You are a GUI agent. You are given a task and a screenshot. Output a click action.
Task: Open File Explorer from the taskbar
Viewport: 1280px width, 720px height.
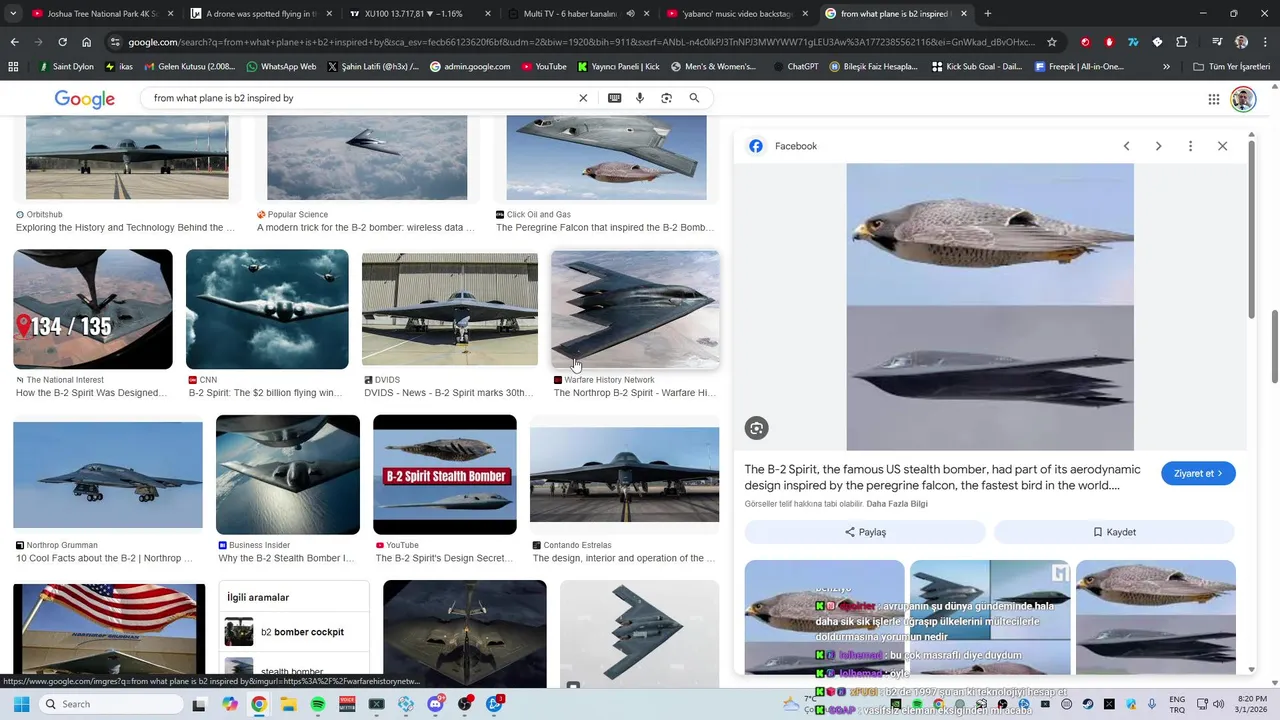tap(288, 704)
